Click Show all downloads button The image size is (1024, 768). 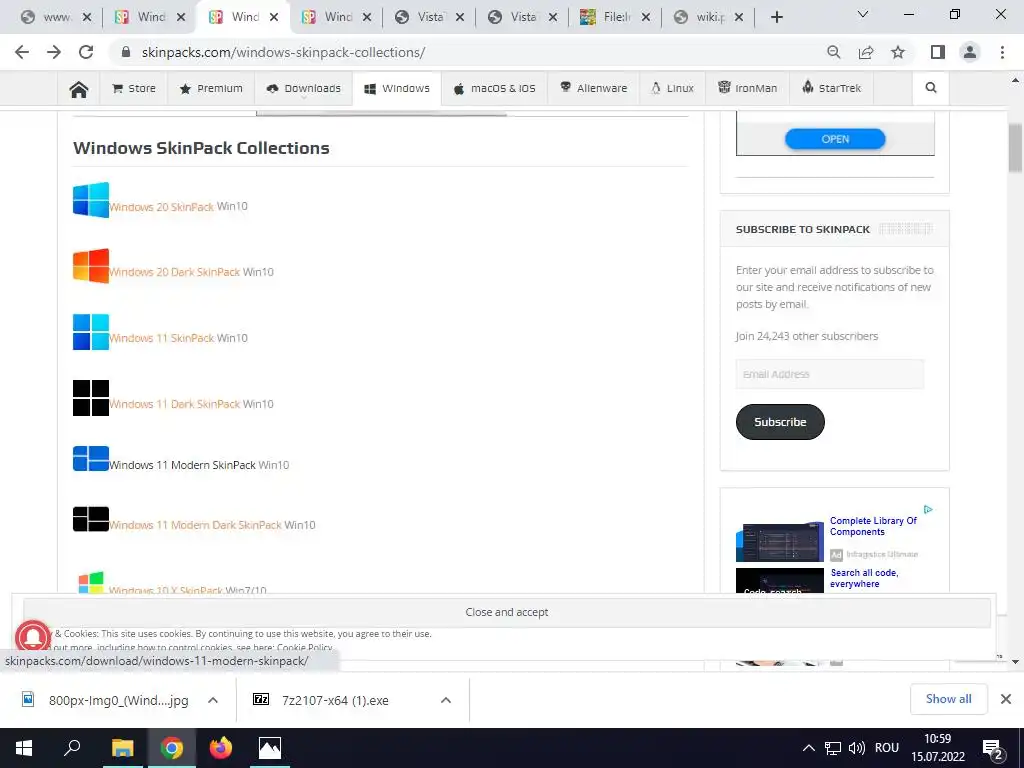[x=948, y=699]
